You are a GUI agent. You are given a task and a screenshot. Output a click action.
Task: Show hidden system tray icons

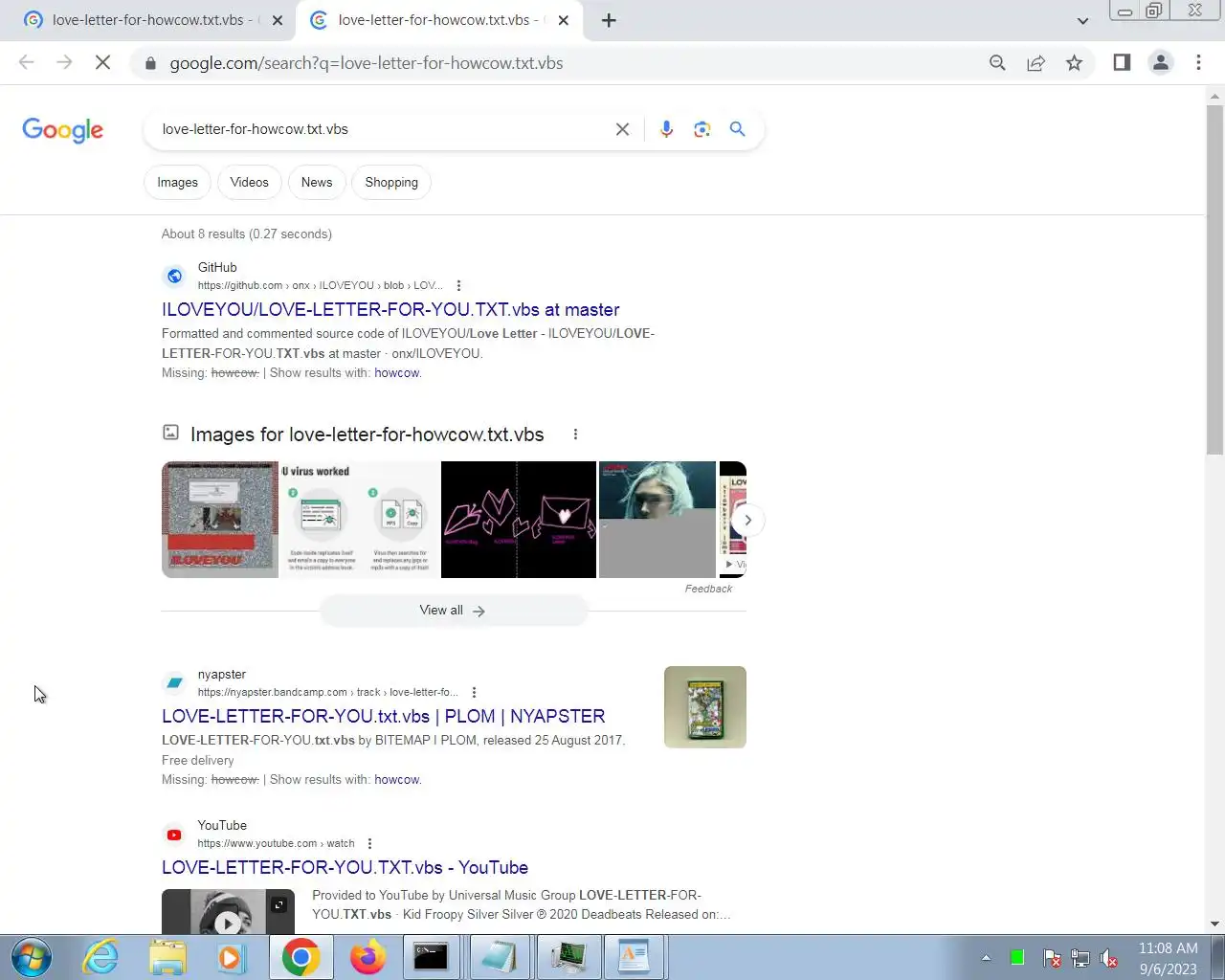[x=986, y=957]
